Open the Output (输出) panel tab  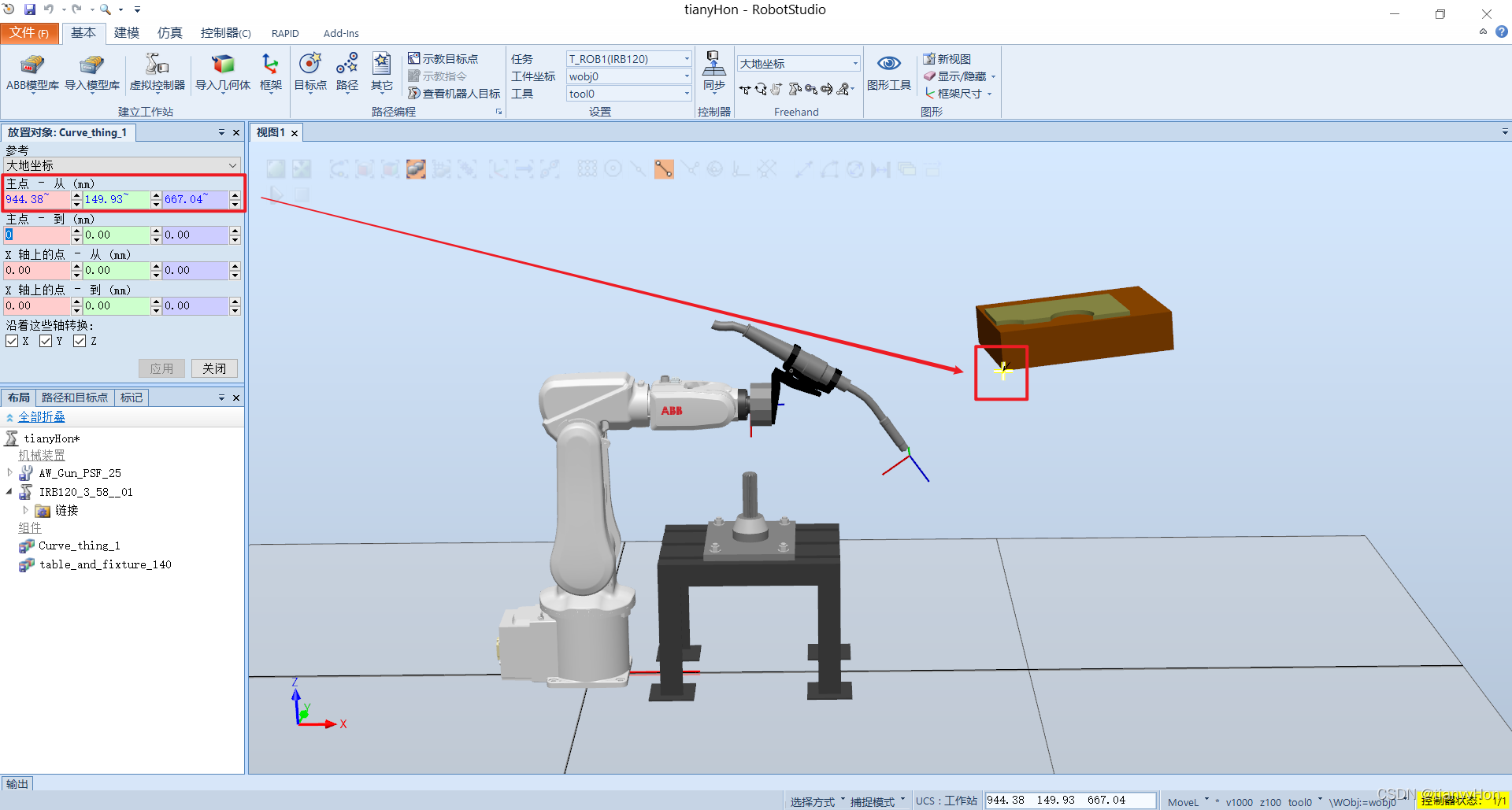point(17,784)
